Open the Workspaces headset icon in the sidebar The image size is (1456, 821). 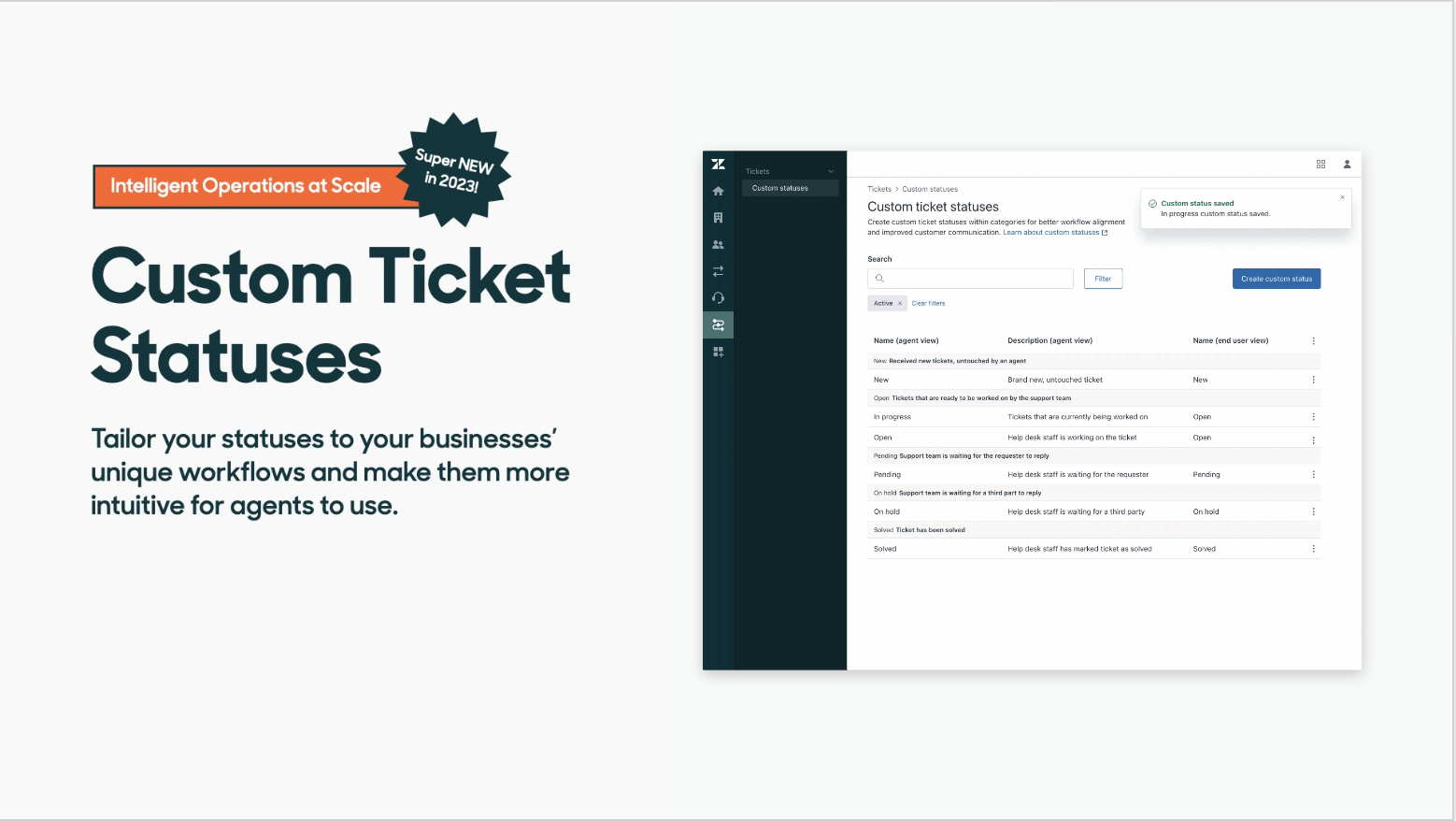(718, 298)
